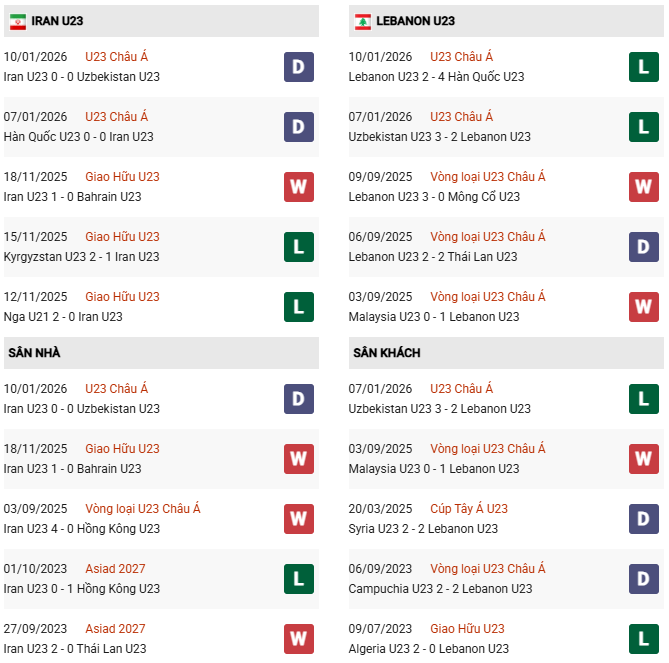The image size is (669, 663).
Task: Select match Nga U21 2-0 Iran U23
Action: click(63, 317)
